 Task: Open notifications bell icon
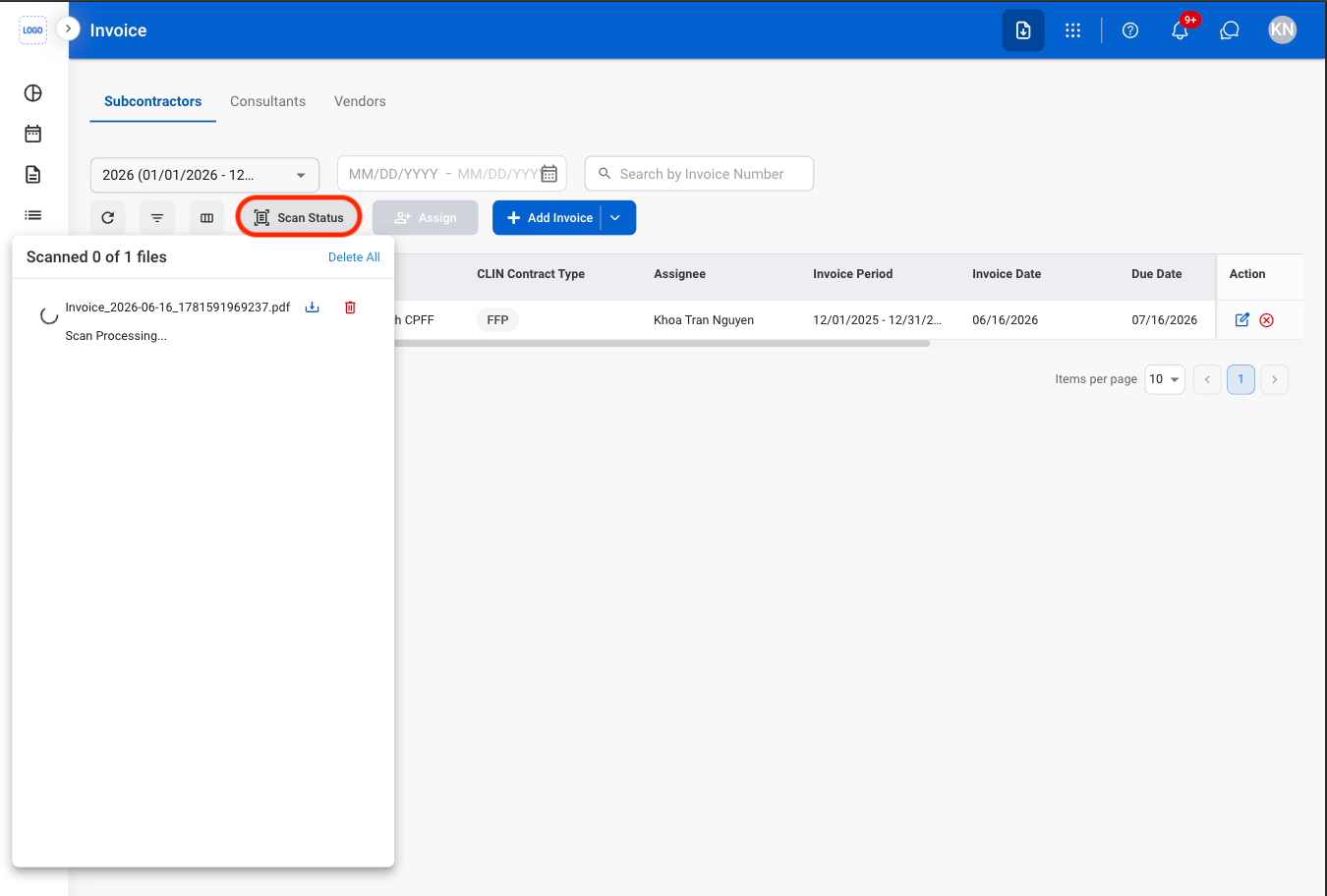click(x=1180, y=30)
